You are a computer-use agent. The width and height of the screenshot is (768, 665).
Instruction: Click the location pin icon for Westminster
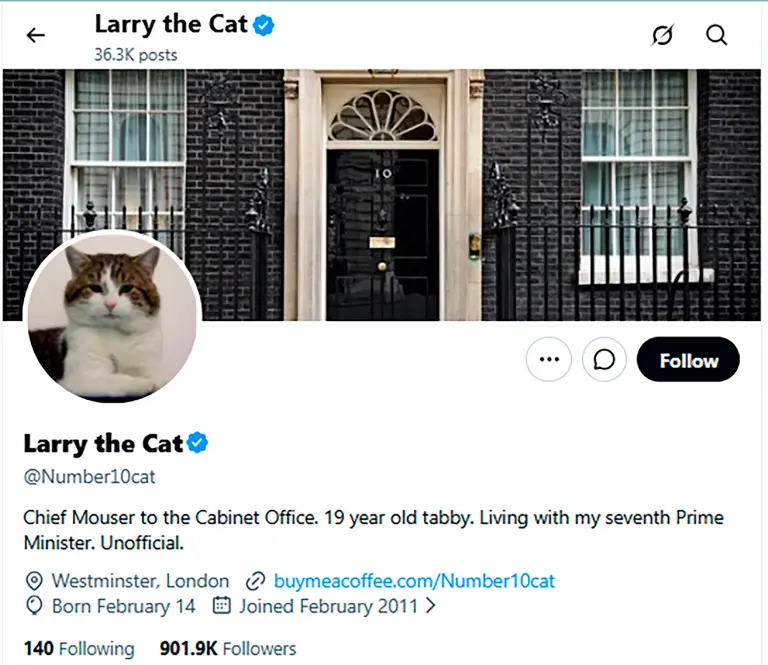point(34,581)
